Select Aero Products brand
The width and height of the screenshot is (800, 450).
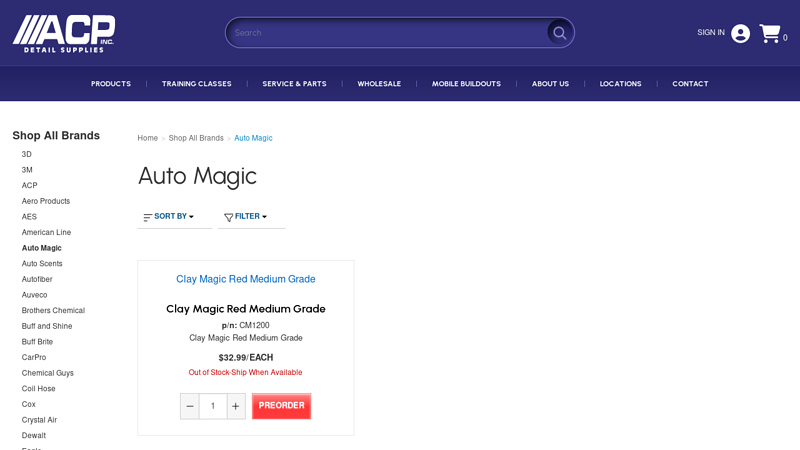coord(46,201)
